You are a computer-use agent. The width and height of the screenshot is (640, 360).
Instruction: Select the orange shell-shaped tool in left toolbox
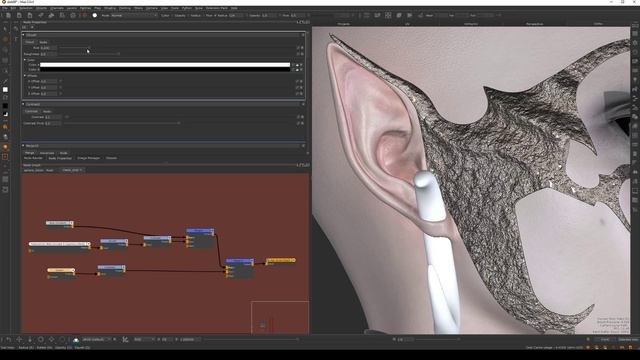(5, 127)
